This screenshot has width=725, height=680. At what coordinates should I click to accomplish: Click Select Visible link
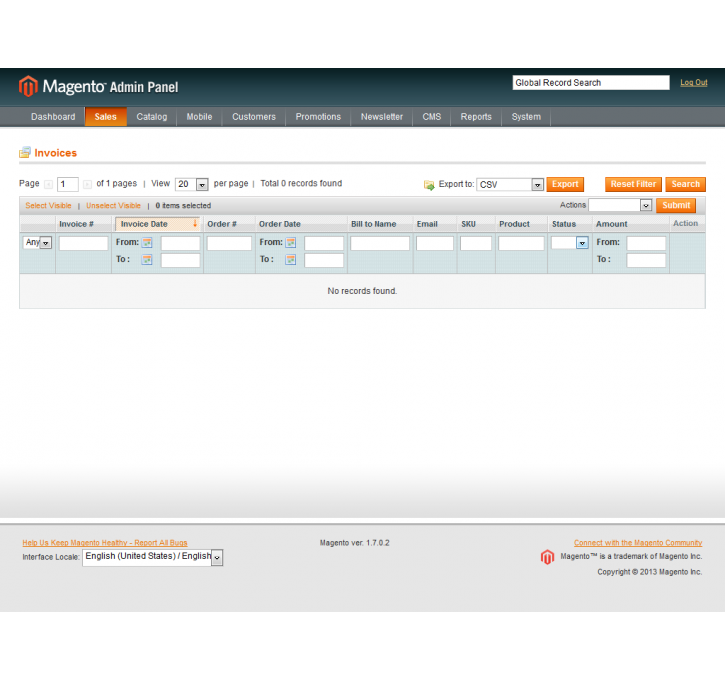[49, 205]
